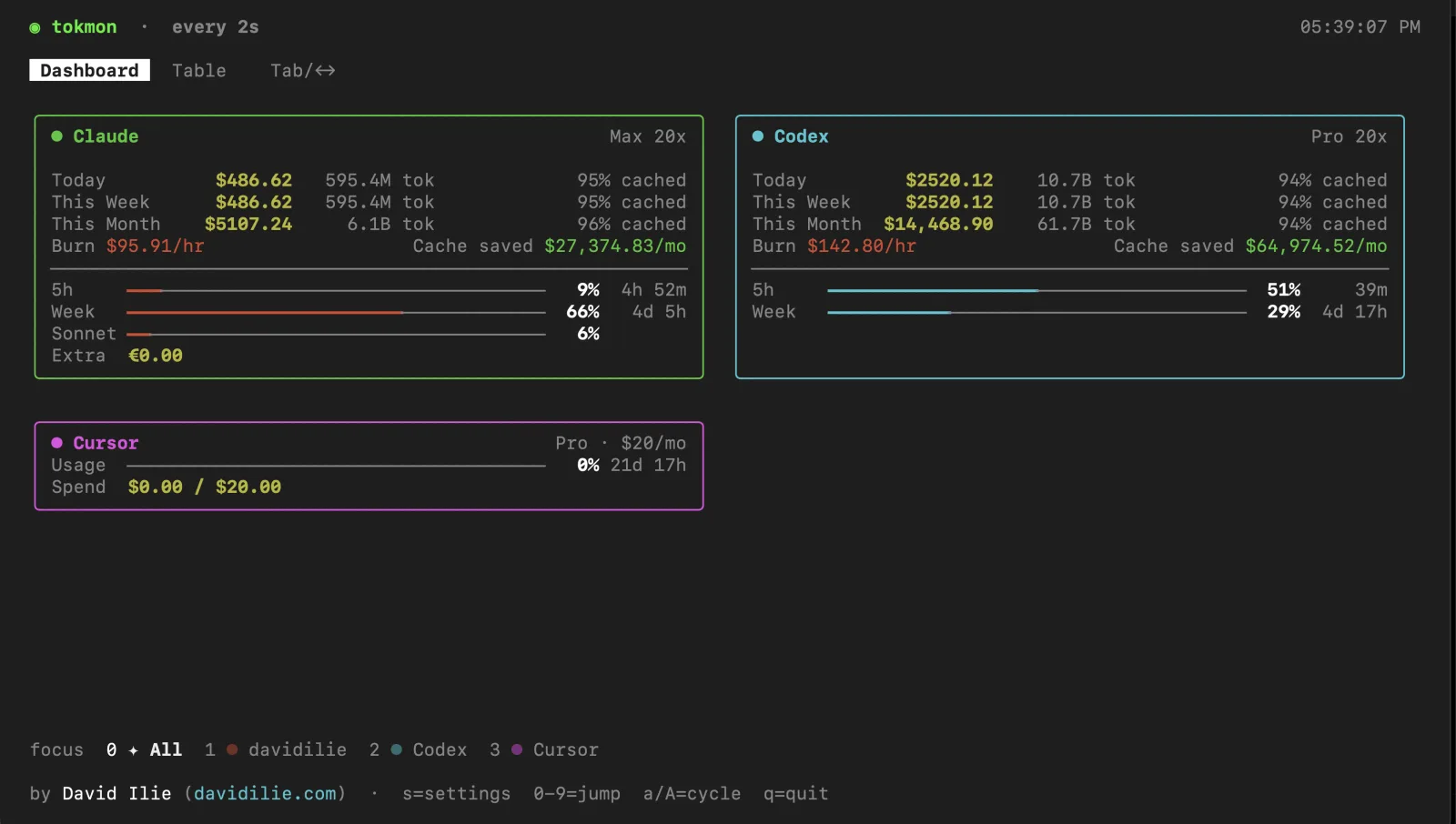Click the 4h 52m reset time

(x=653, y=290)
